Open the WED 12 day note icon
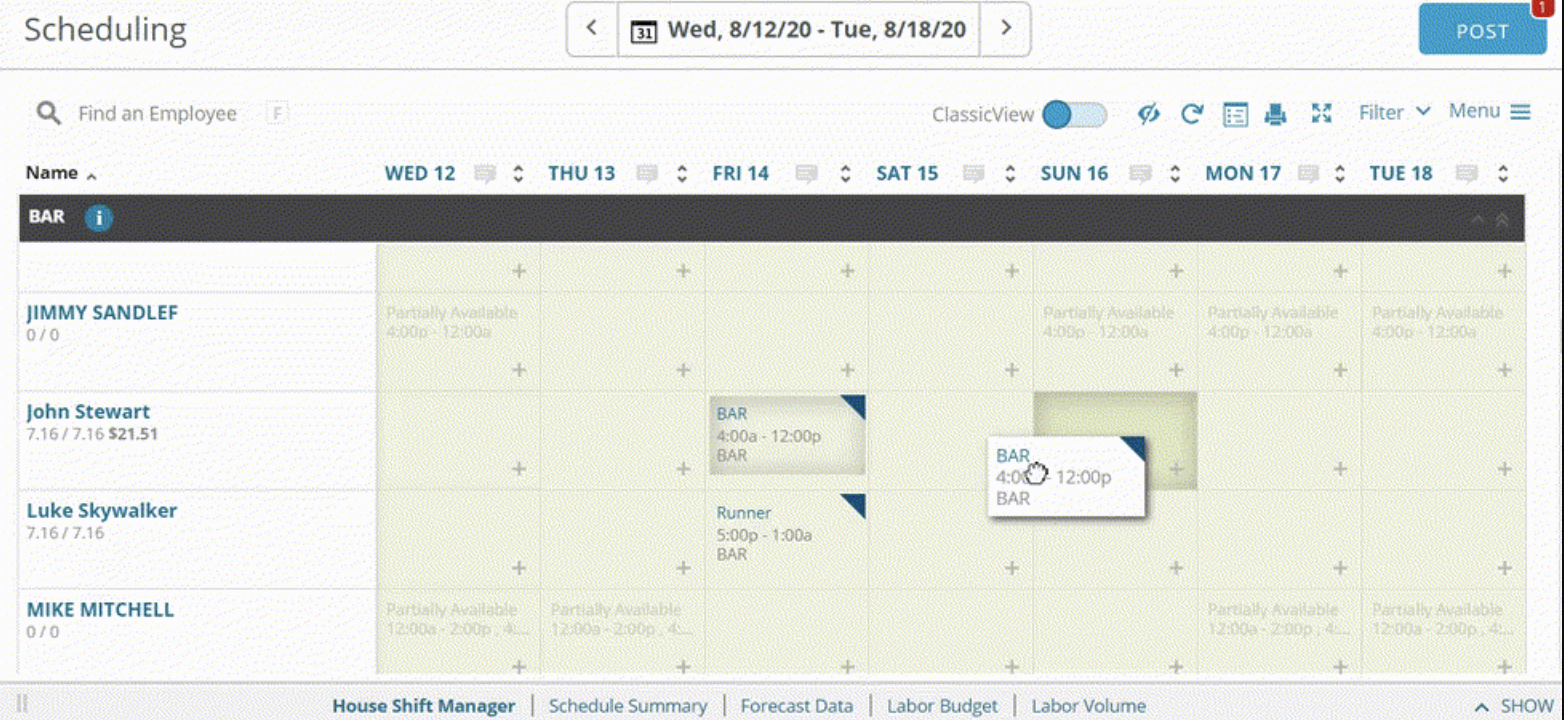Viewport: 1564px width, 720px height. (485, 174)
